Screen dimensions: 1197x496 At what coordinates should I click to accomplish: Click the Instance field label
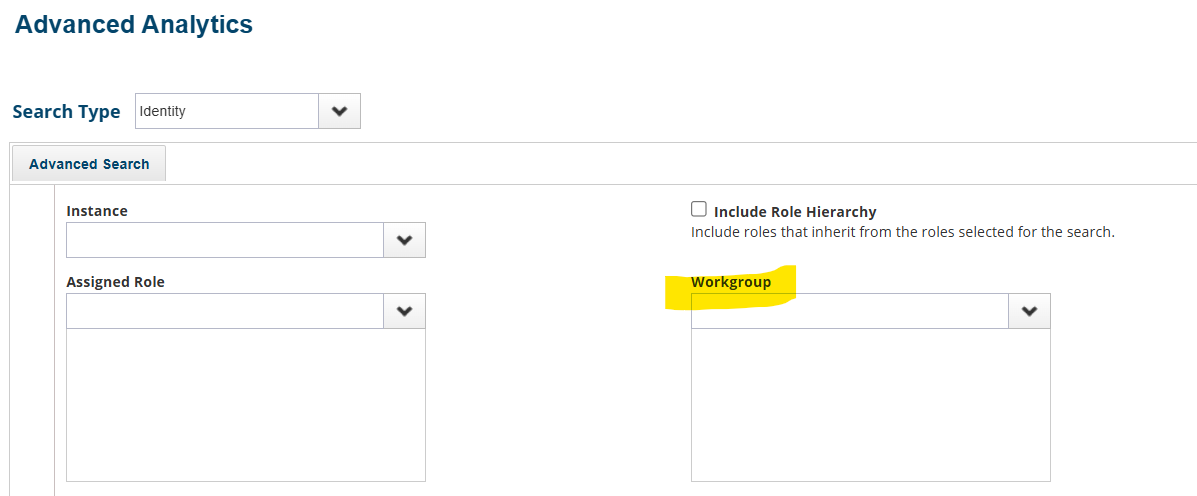tap(97, 211)
